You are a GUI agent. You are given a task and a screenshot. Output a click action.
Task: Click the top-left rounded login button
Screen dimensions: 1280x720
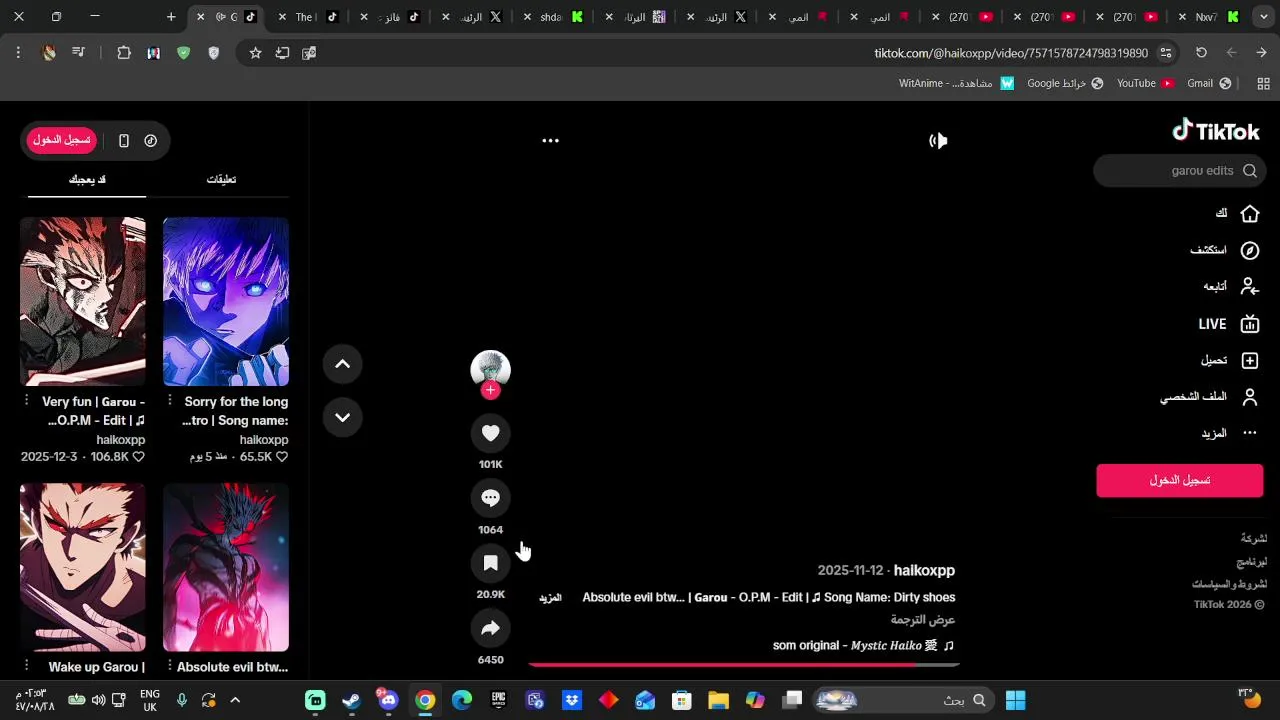(61, 140)
